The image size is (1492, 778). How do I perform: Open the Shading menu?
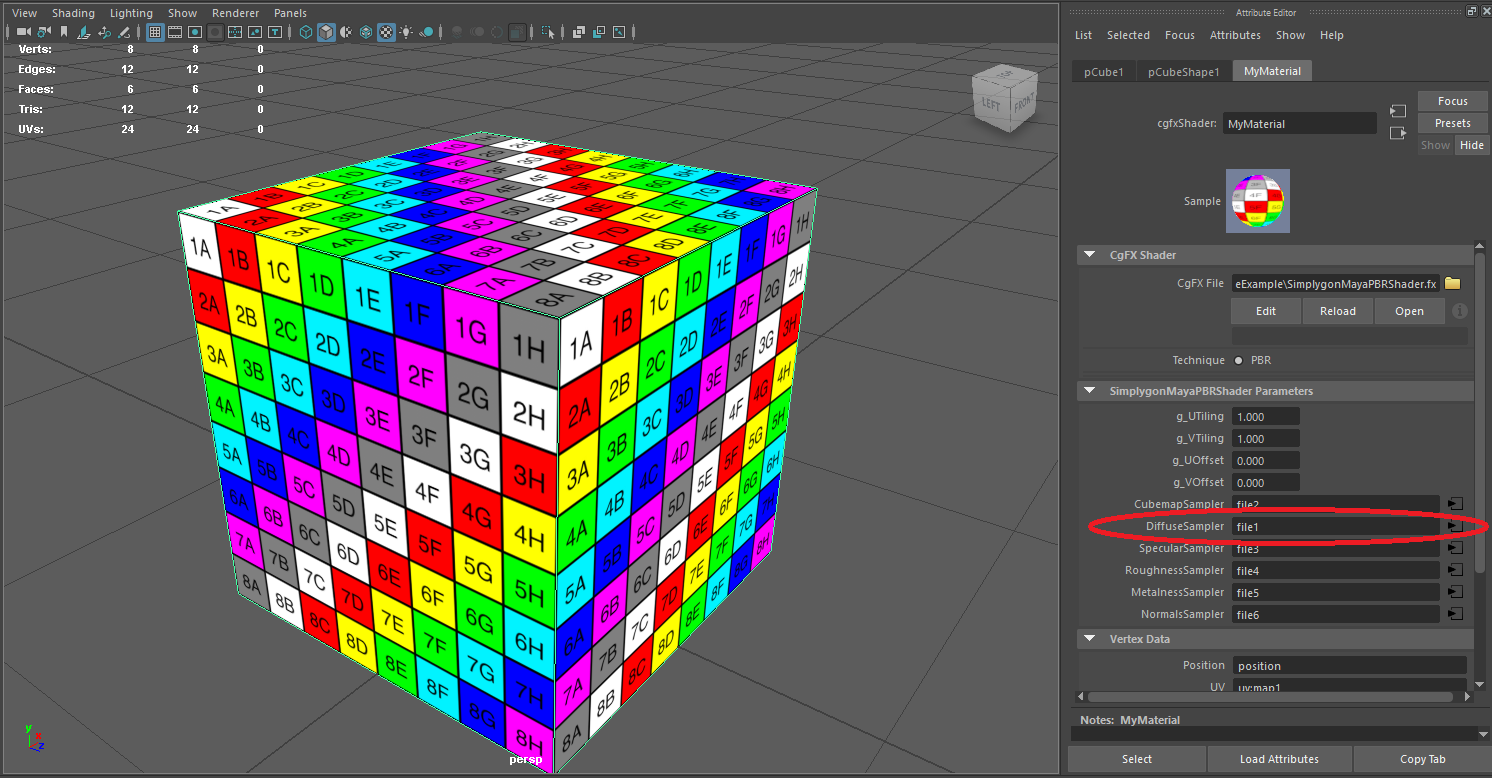pyautogui.click(x=73, y=13)
